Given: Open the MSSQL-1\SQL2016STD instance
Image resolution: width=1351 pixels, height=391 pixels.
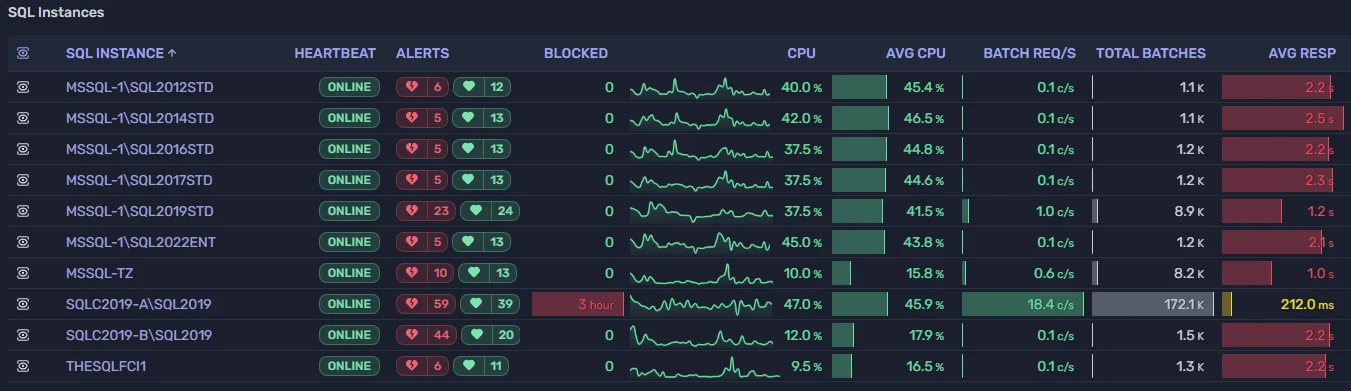Looking at the screenshot, I should pyautogui.click(x=139, y=149).
